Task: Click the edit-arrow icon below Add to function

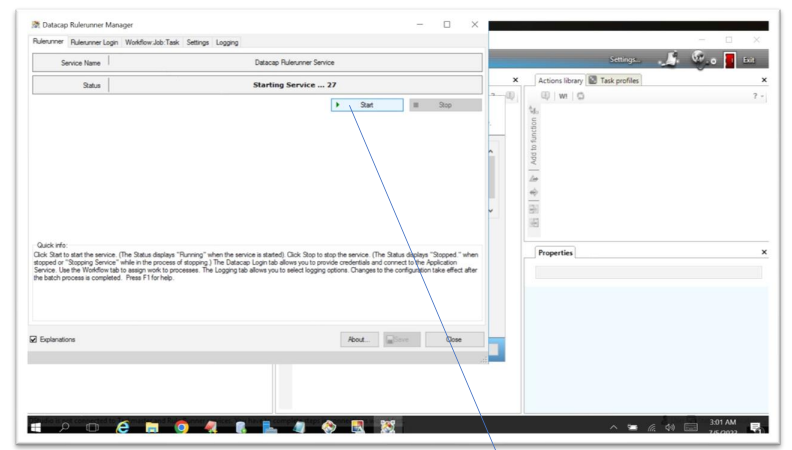Action: point(533,179)
